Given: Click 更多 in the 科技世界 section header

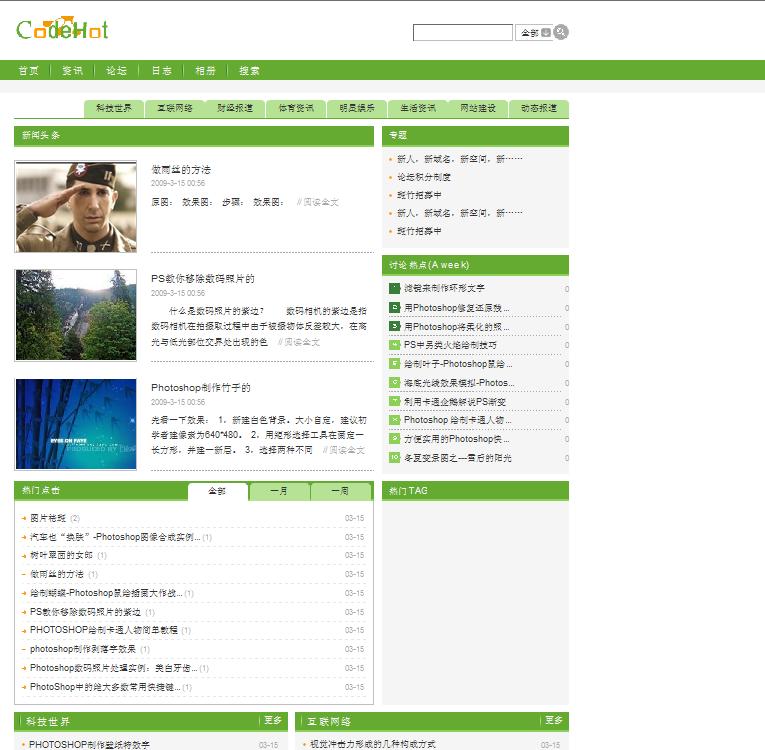Looking at the screenshot, I should click(273, 720).
